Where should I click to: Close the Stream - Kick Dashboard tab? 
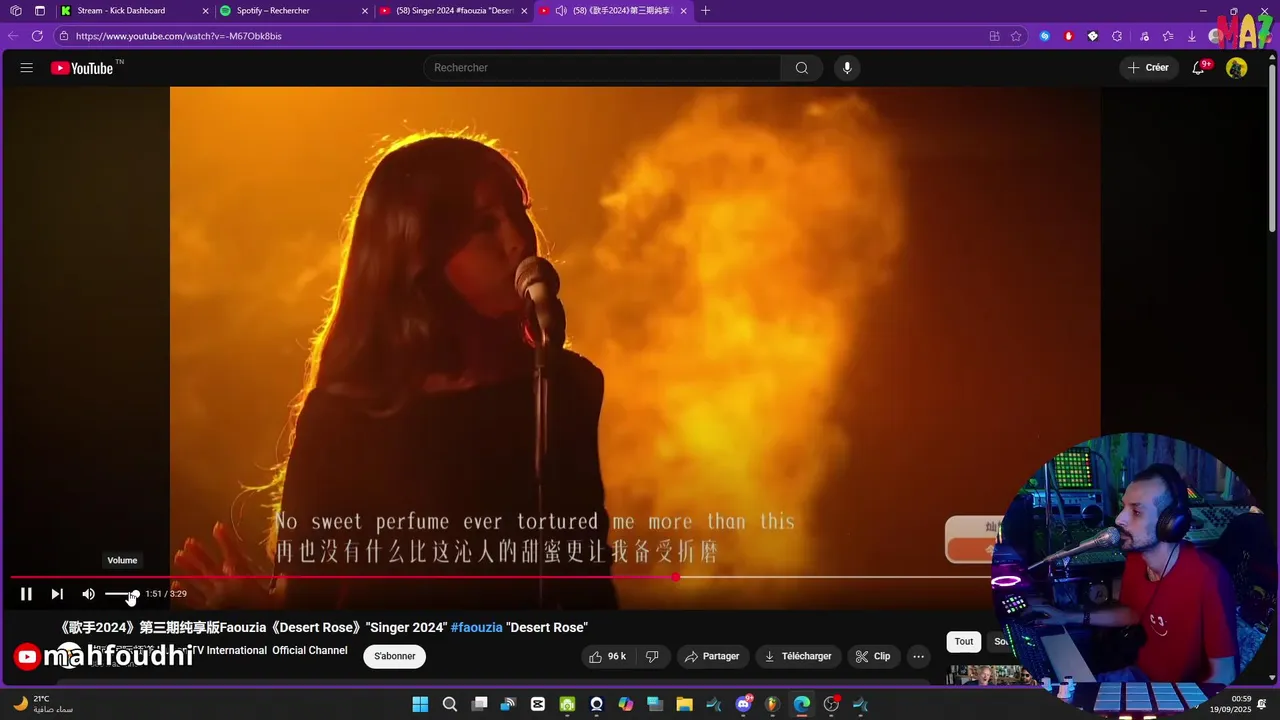pyautogui.click(x=206, y=11)
